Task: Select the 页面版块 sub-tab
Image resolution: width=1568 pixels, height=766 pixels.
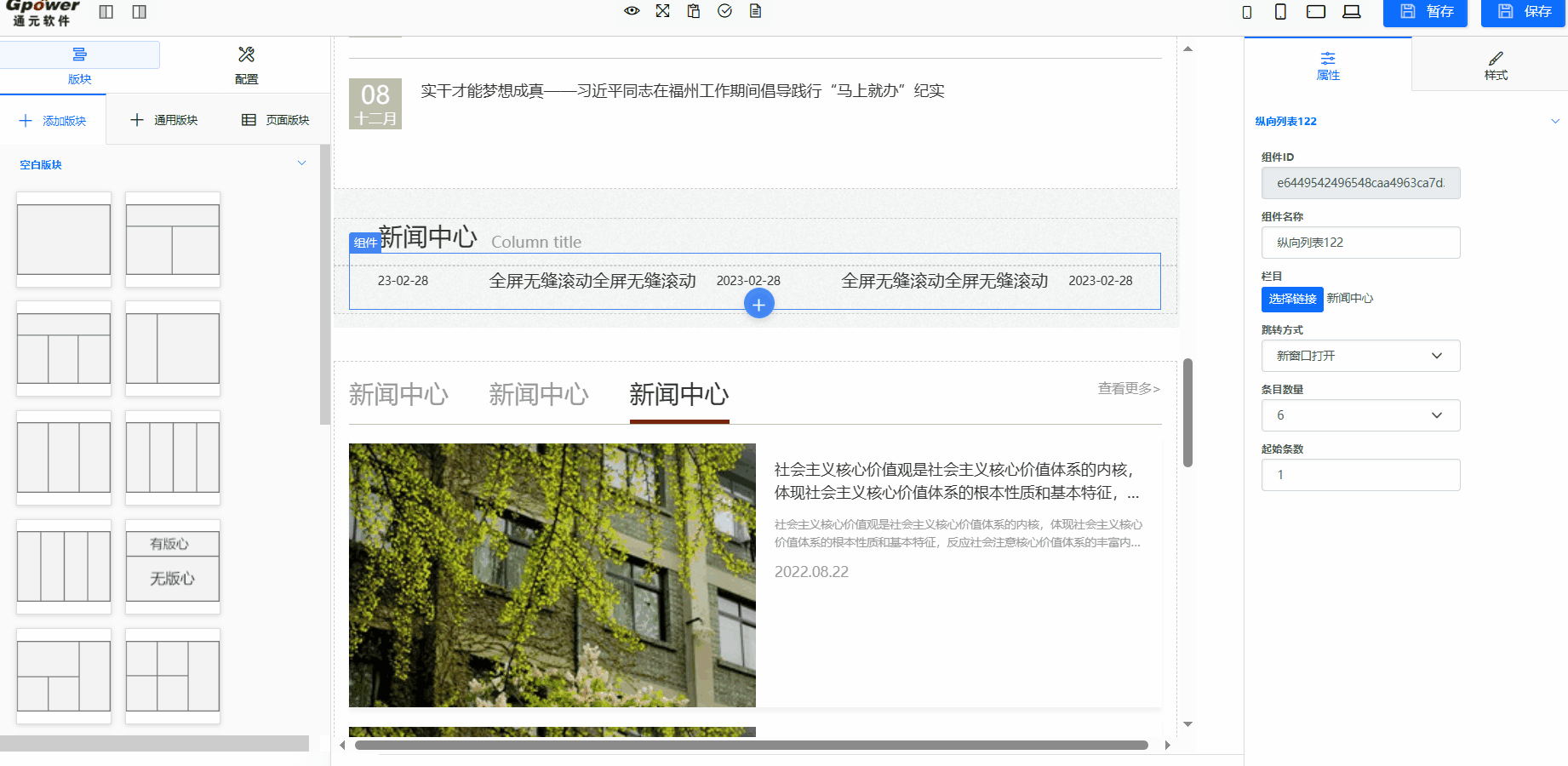Action: point(276,120)
